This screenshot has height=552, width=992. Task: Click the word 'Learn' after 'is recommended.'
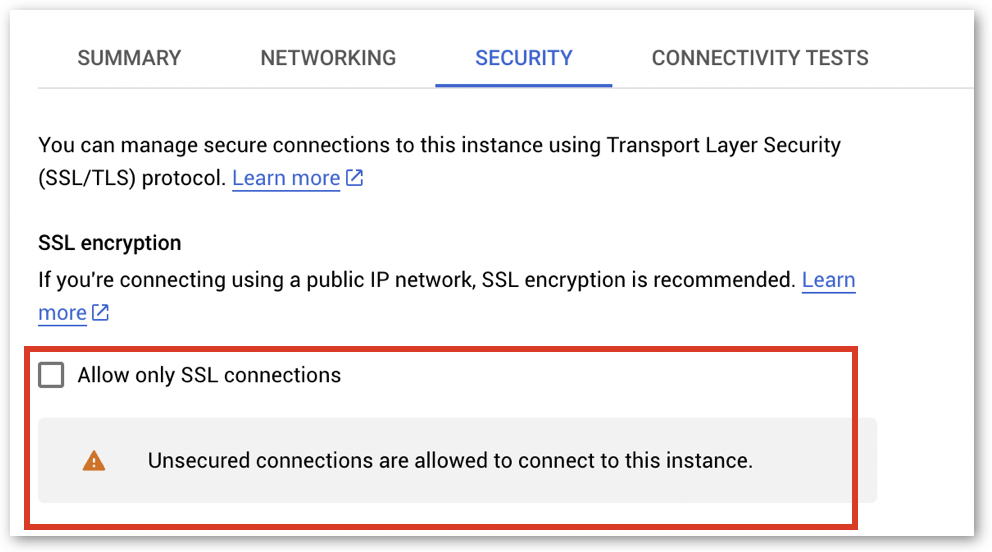coord(828,279)
